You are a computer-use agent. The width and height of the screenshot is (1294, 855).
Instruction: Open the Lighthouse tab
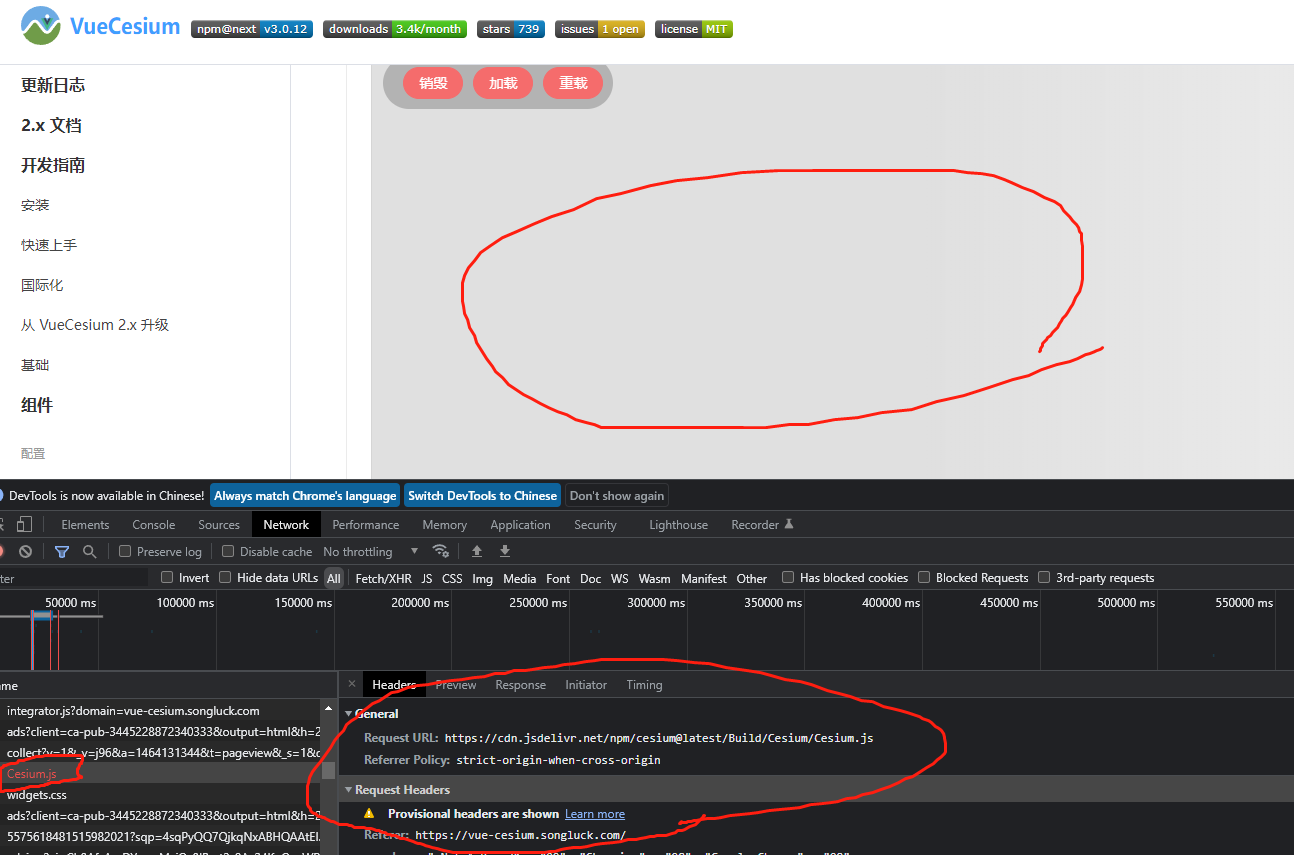coord(678,524)
